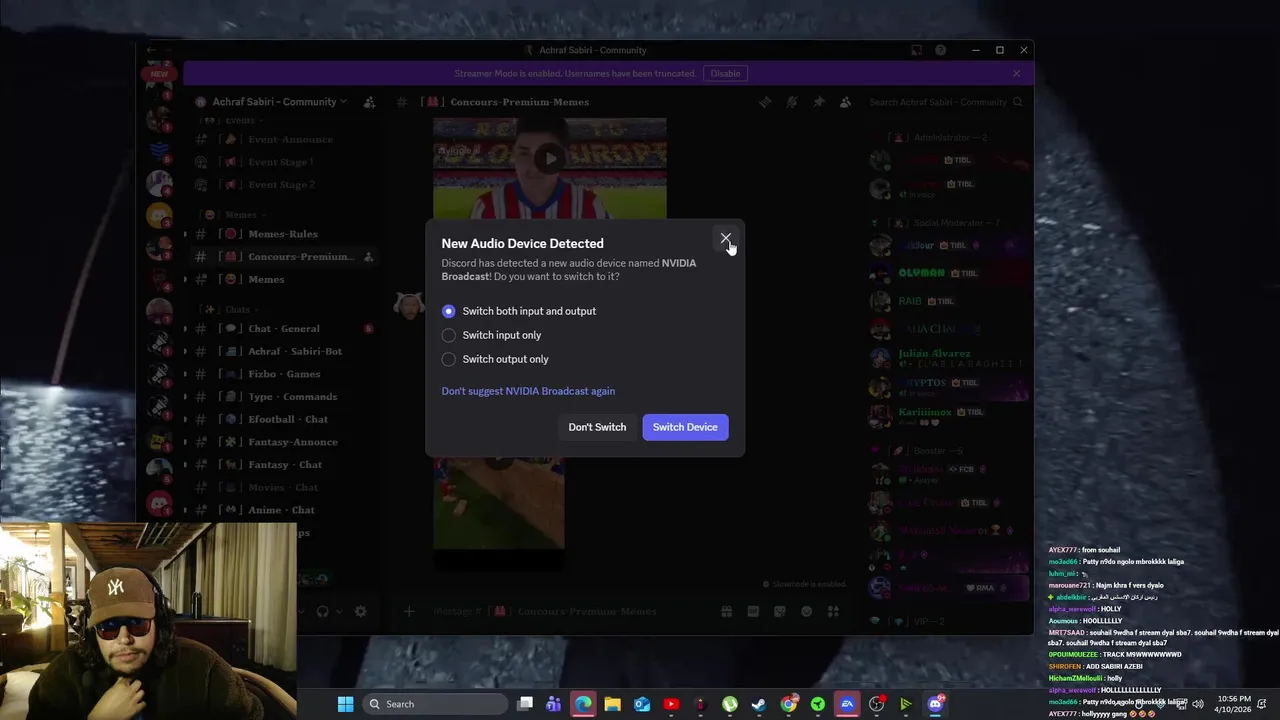Open Microsoft Edge from taskbar
Screen dimensions: 1280x720
coord(583,704)
